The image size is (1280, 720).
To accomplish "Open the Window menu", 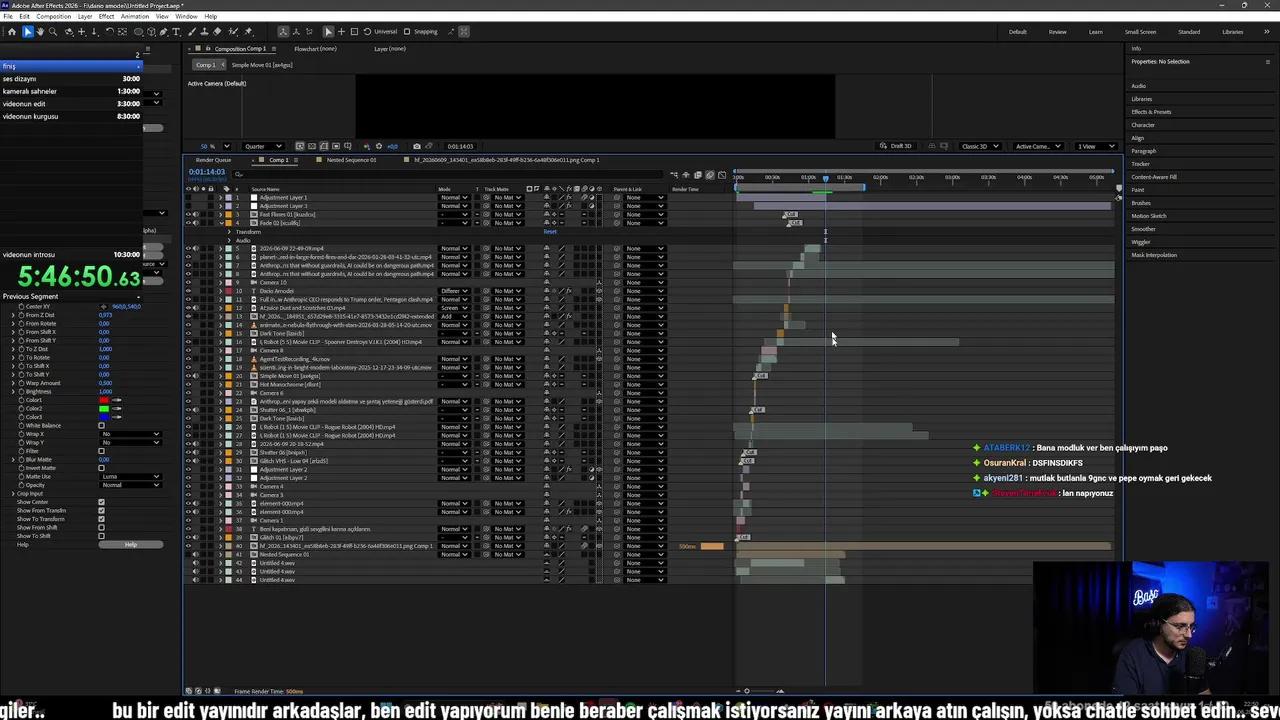I will [186, 17].
